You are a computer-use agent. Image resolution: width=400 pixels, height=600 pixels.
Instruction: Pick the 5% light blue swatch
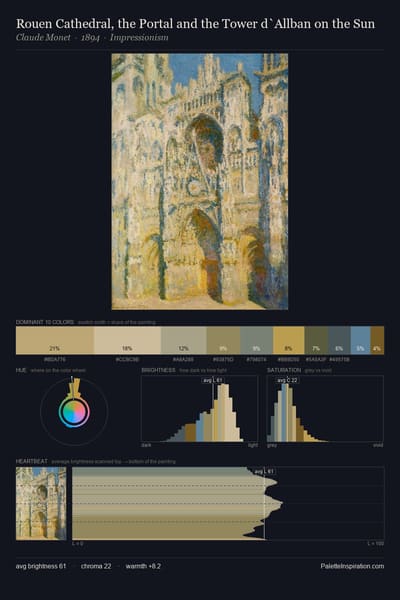(x=361, y=340)
